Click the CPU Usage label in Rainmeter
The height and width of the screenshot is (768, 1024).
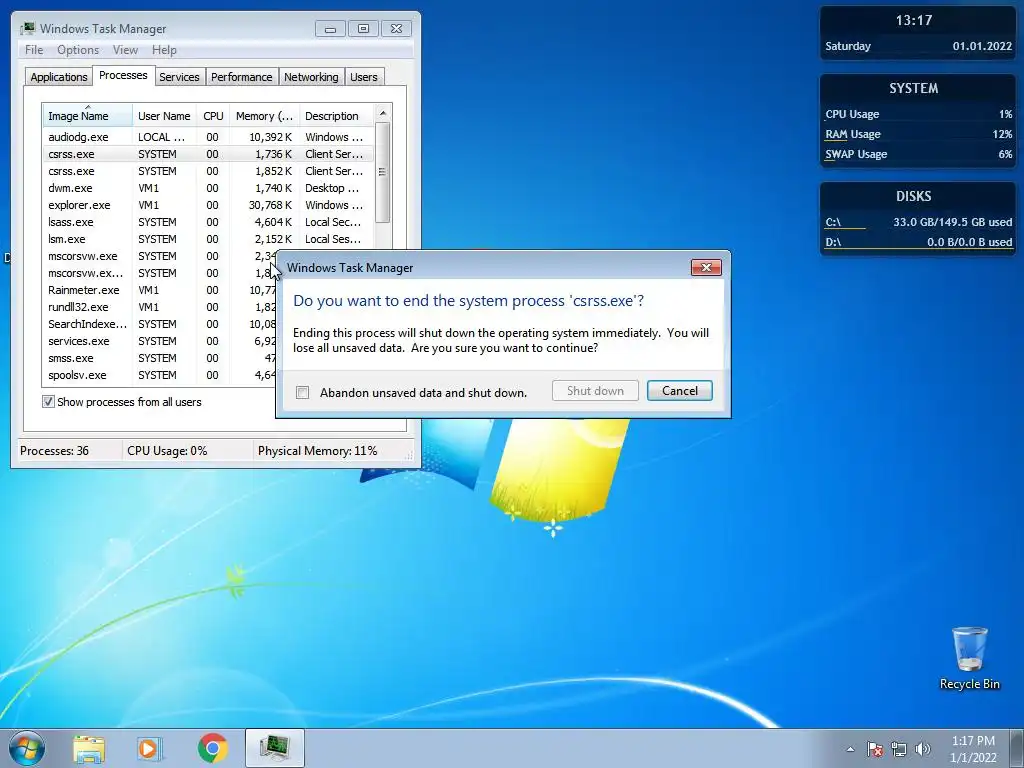pyautogui.click(x=852, y=114)
